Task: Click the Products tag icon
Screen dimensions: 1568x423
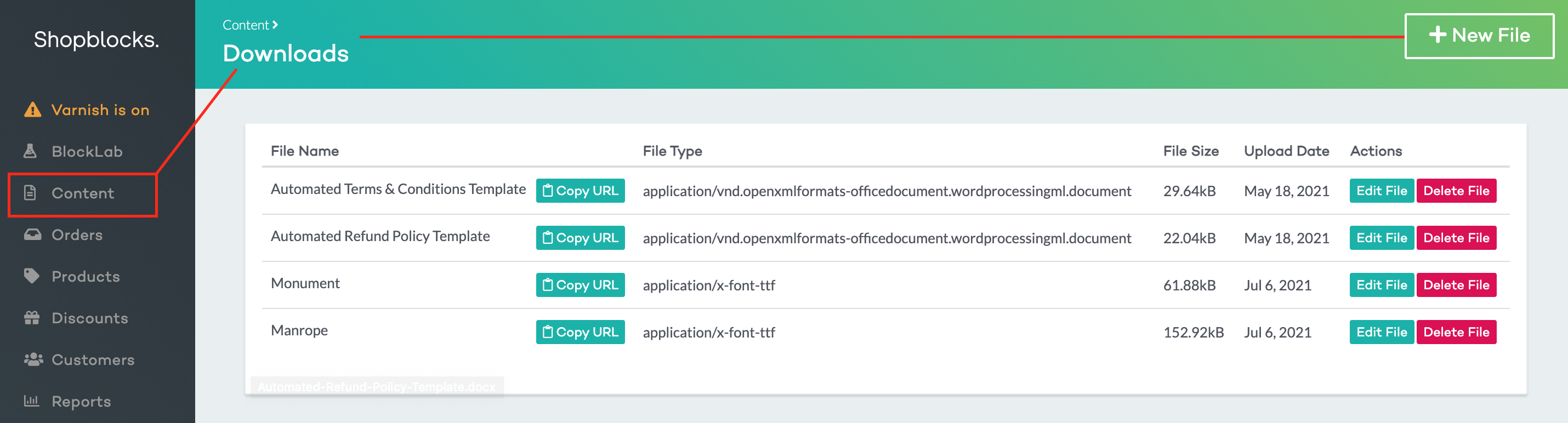Action: click(32, 276)
